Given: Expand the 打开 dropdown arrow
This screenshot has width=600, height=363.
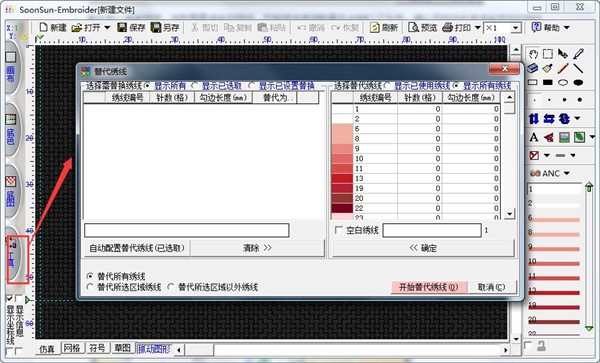Looking at the screenshot, I should pos(107,28).
